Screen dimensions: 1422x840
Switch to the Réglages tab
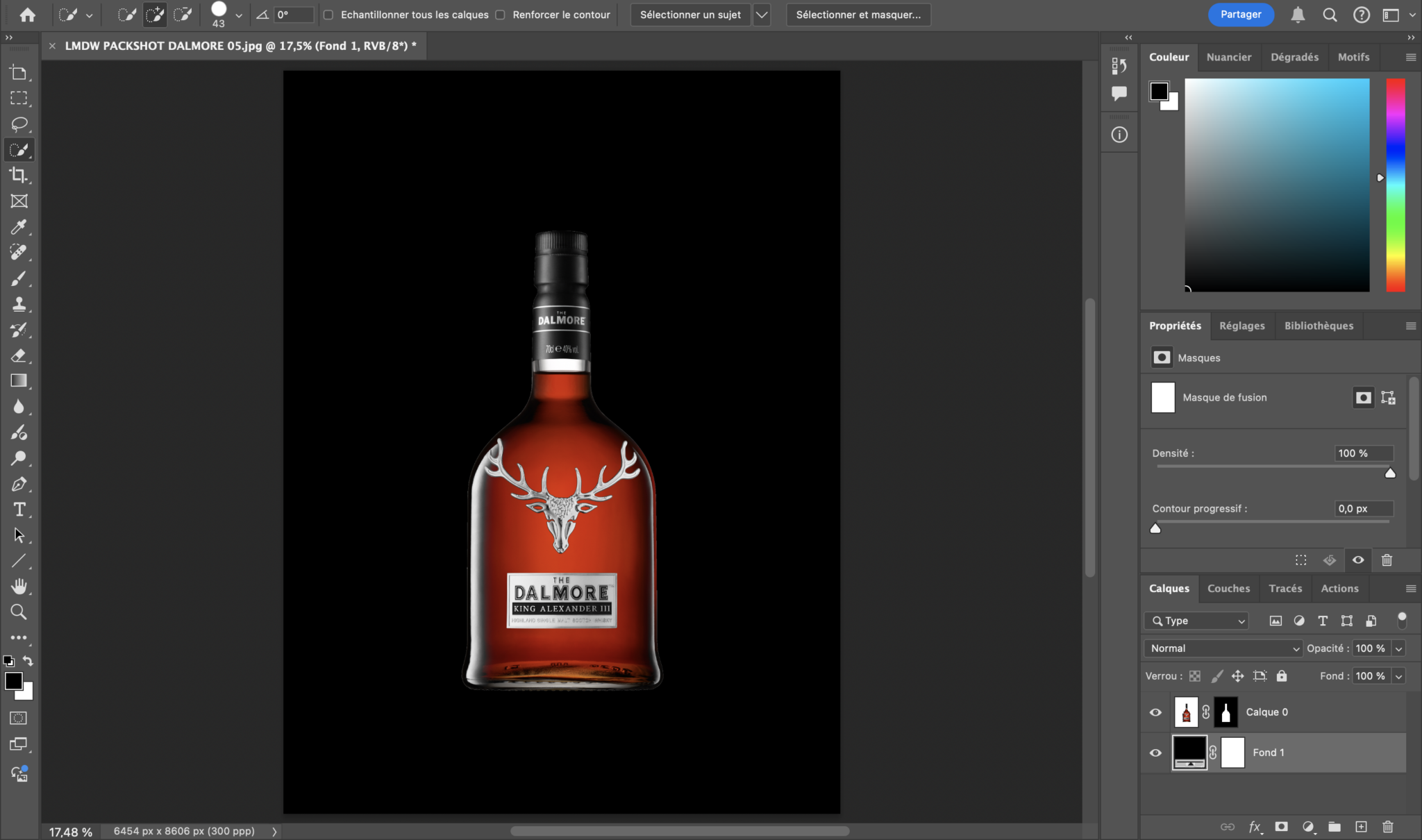click(1241, 326)
